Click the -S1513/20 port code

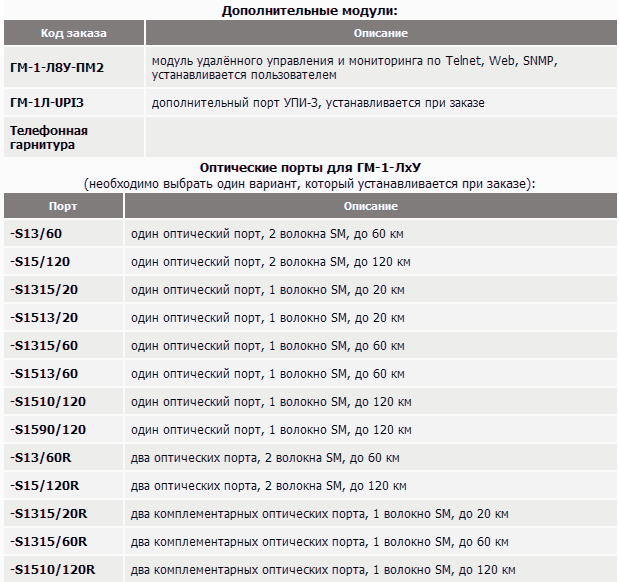43,318
